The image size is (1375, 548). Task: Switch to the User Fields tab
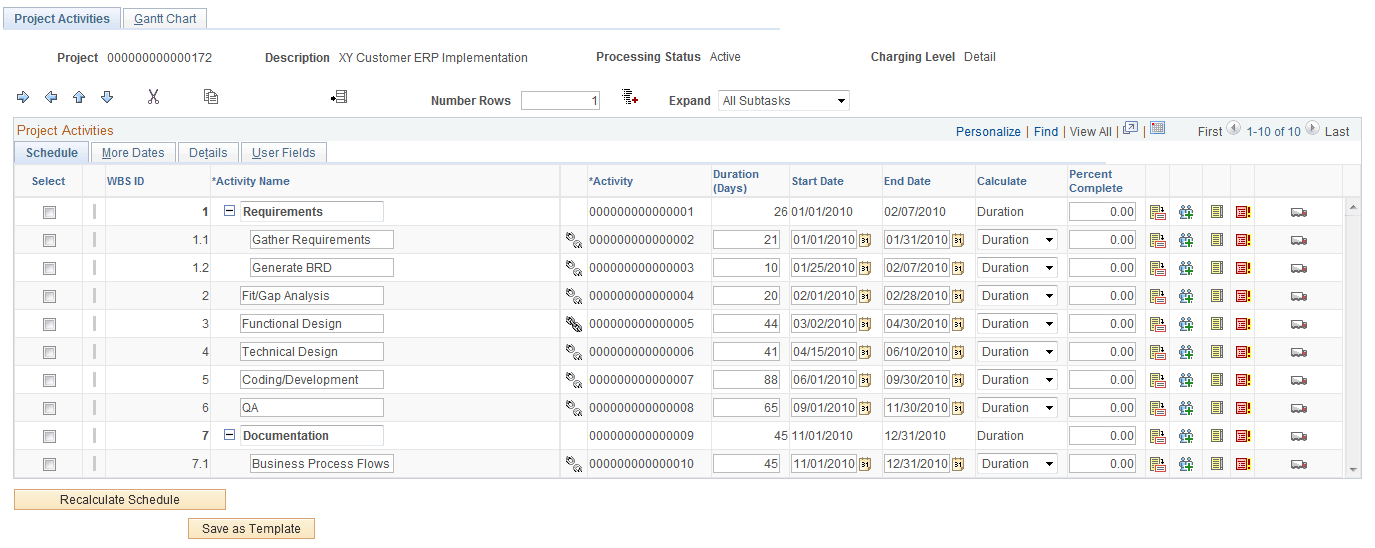tap(283, 153)
